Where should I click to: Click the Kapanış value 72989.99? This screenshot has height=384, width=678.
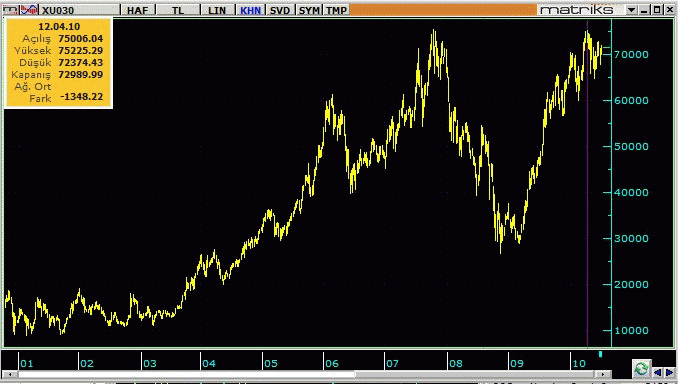[81, 74]
